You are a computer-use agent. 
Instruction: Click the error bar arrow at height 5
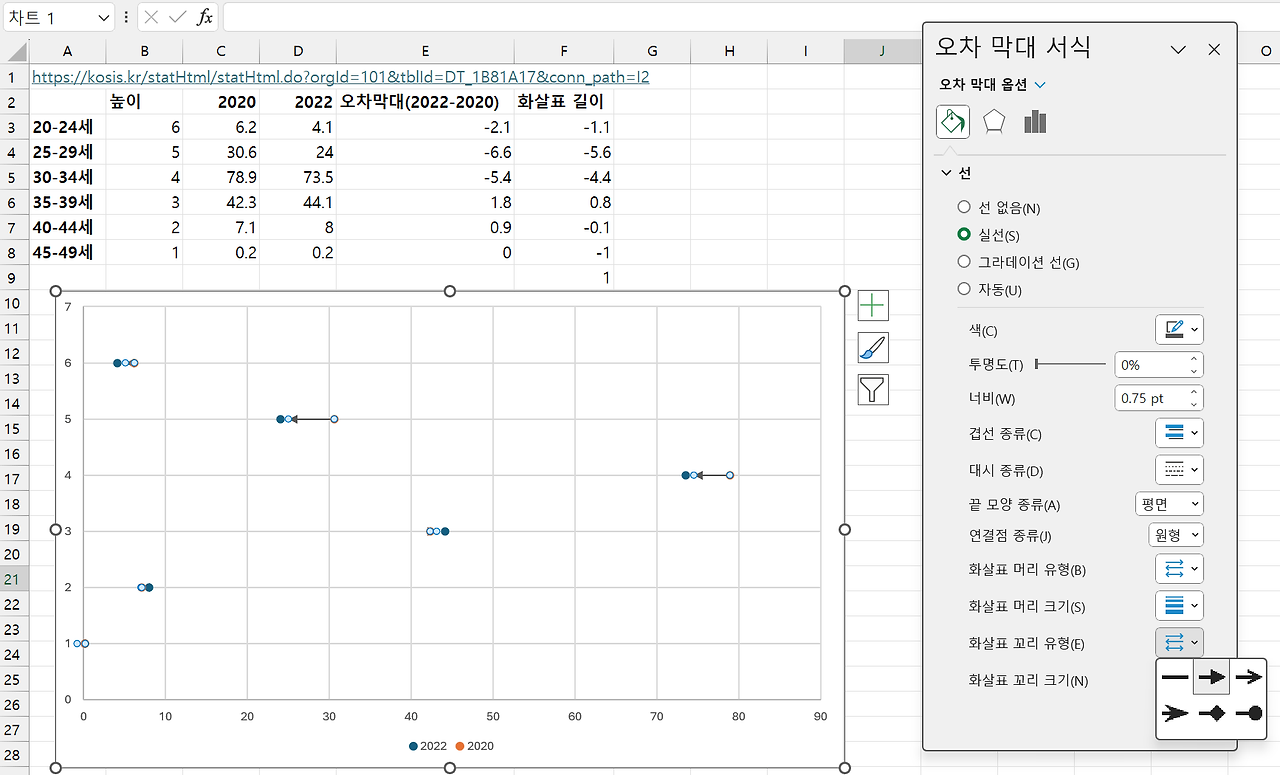(310, 419)
